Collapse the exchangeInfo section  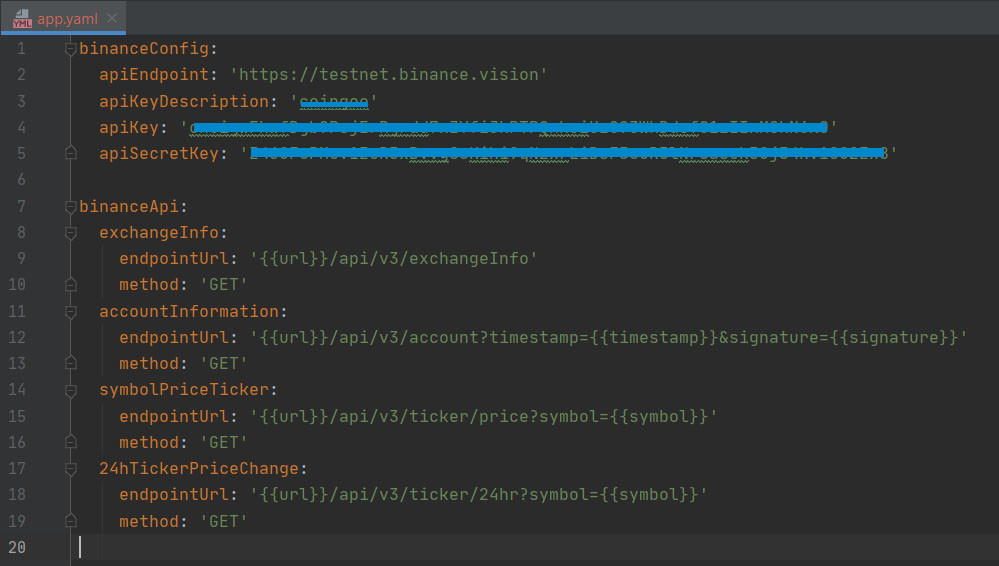(71, 233)
